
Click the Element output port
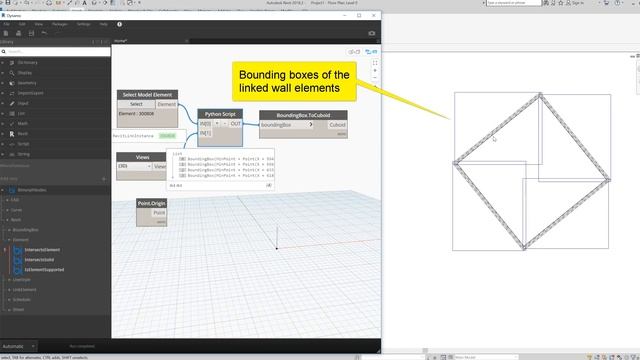tap(167, 104)
